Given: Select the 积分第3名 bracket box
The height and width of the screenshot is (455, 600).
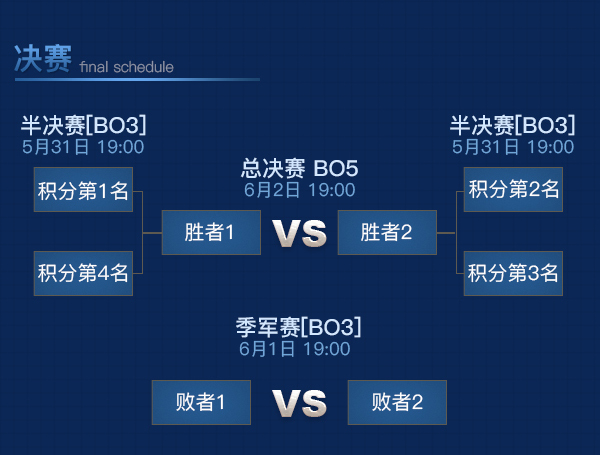Looking at the screenshot, I should point(513,273).
